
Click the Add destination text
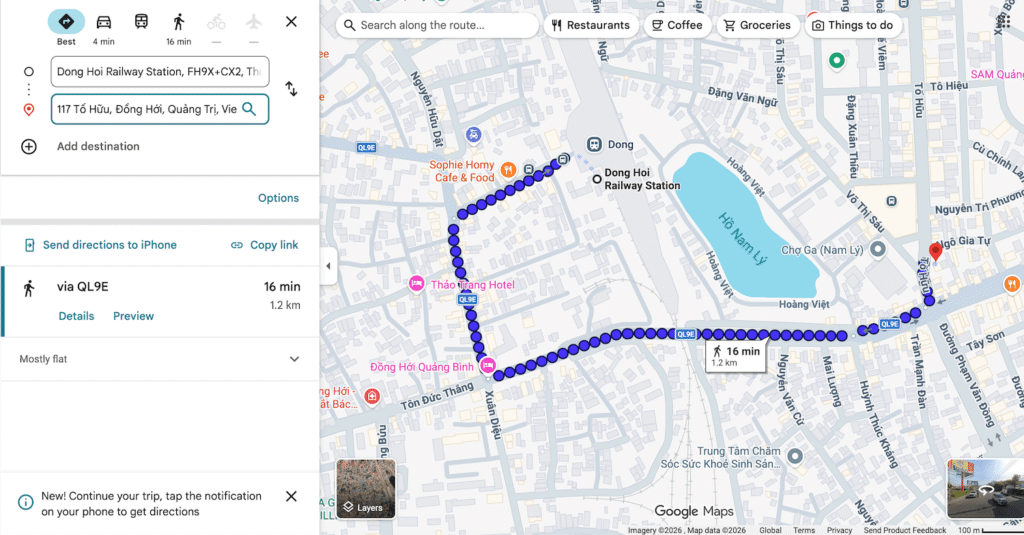tap(98, 146)
